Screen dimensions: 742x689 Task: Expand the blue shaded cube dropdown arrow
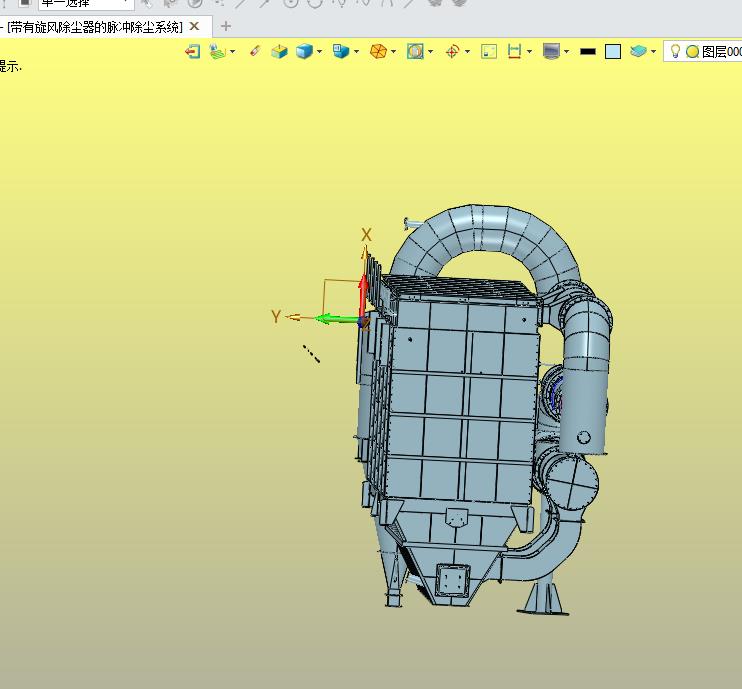(320, 51)
